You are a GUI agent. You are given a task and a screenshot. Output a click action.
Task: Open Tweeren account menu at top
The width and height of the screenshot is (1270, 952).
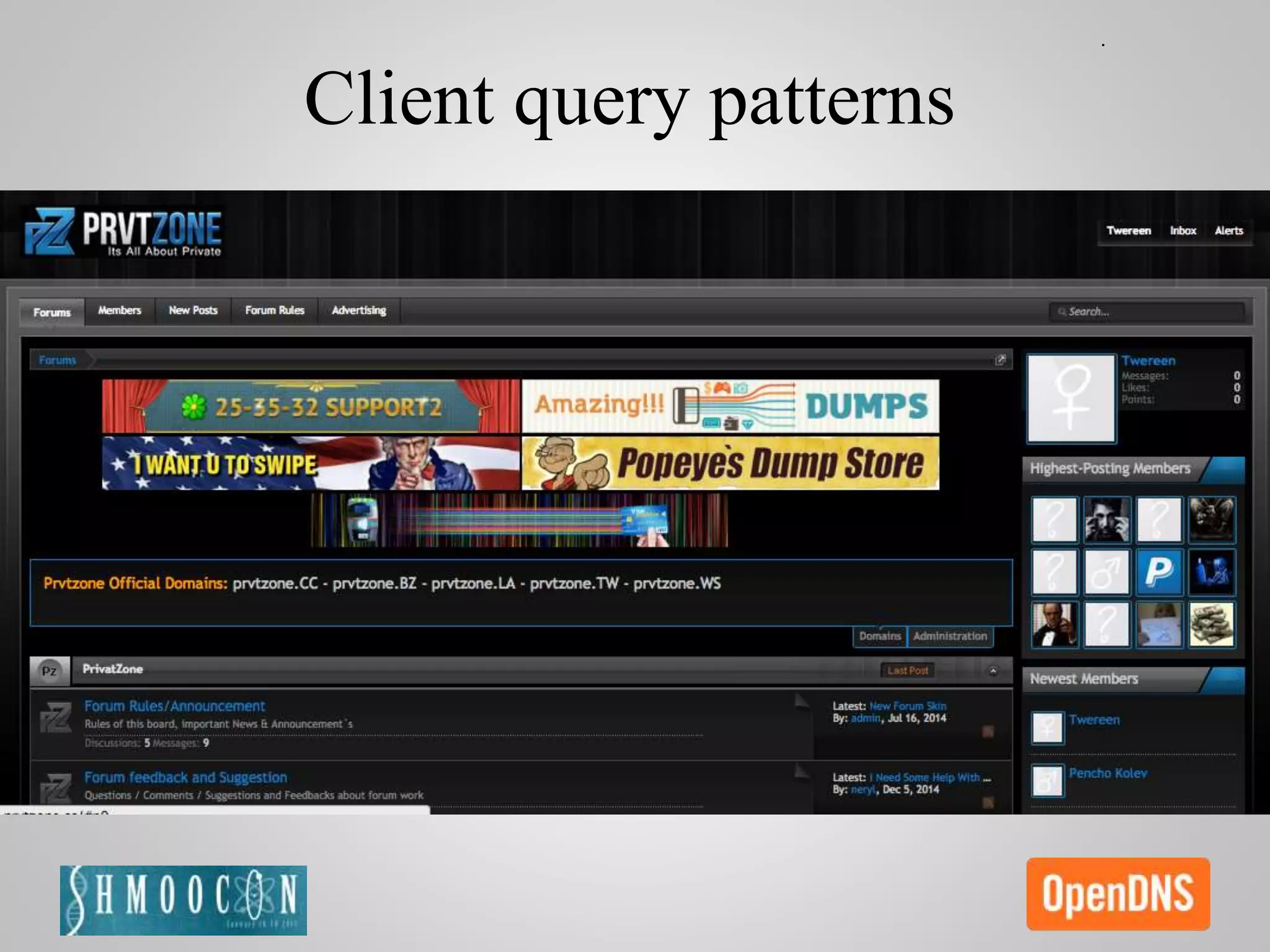(1129, 231)
